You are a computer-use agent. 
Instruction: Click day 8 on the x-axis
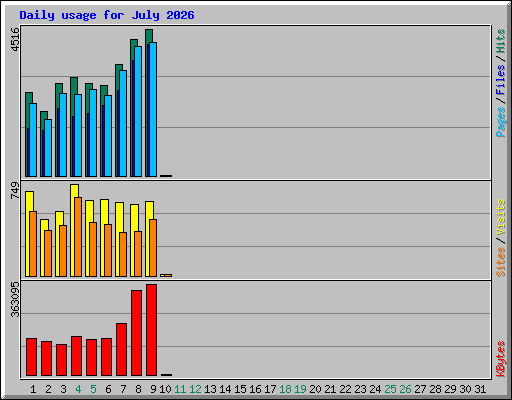tap(138, 389)
